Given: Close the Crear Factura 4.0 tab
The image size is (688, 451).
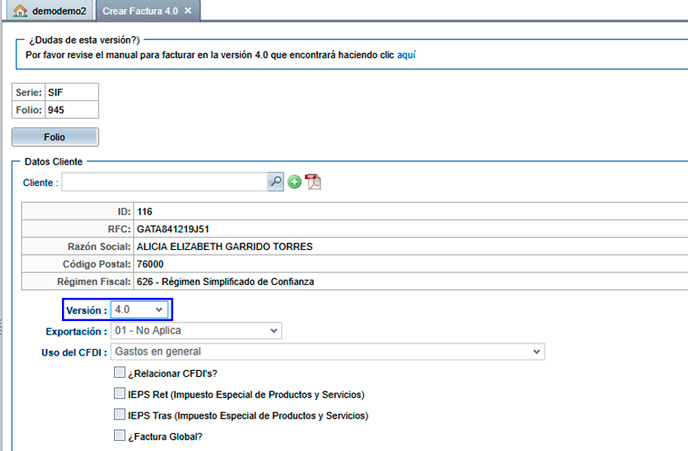Looking at the screenshot, I should point(188,11).
